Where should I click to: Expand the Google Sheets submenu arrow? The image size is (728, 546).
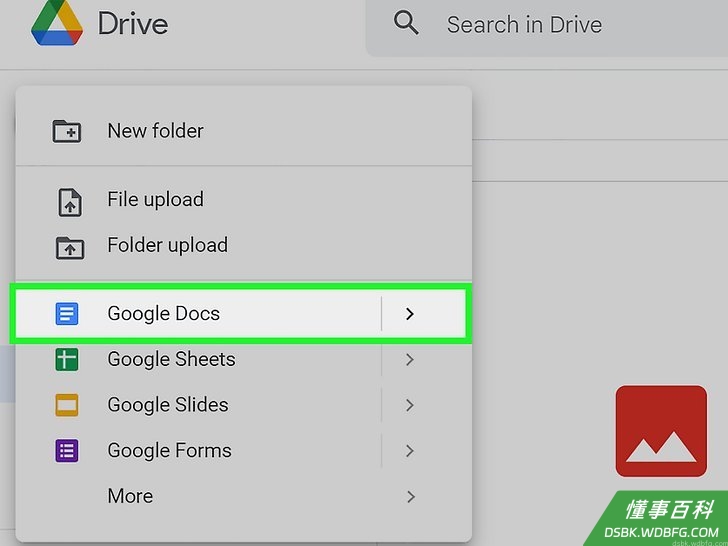click(410, 359)
